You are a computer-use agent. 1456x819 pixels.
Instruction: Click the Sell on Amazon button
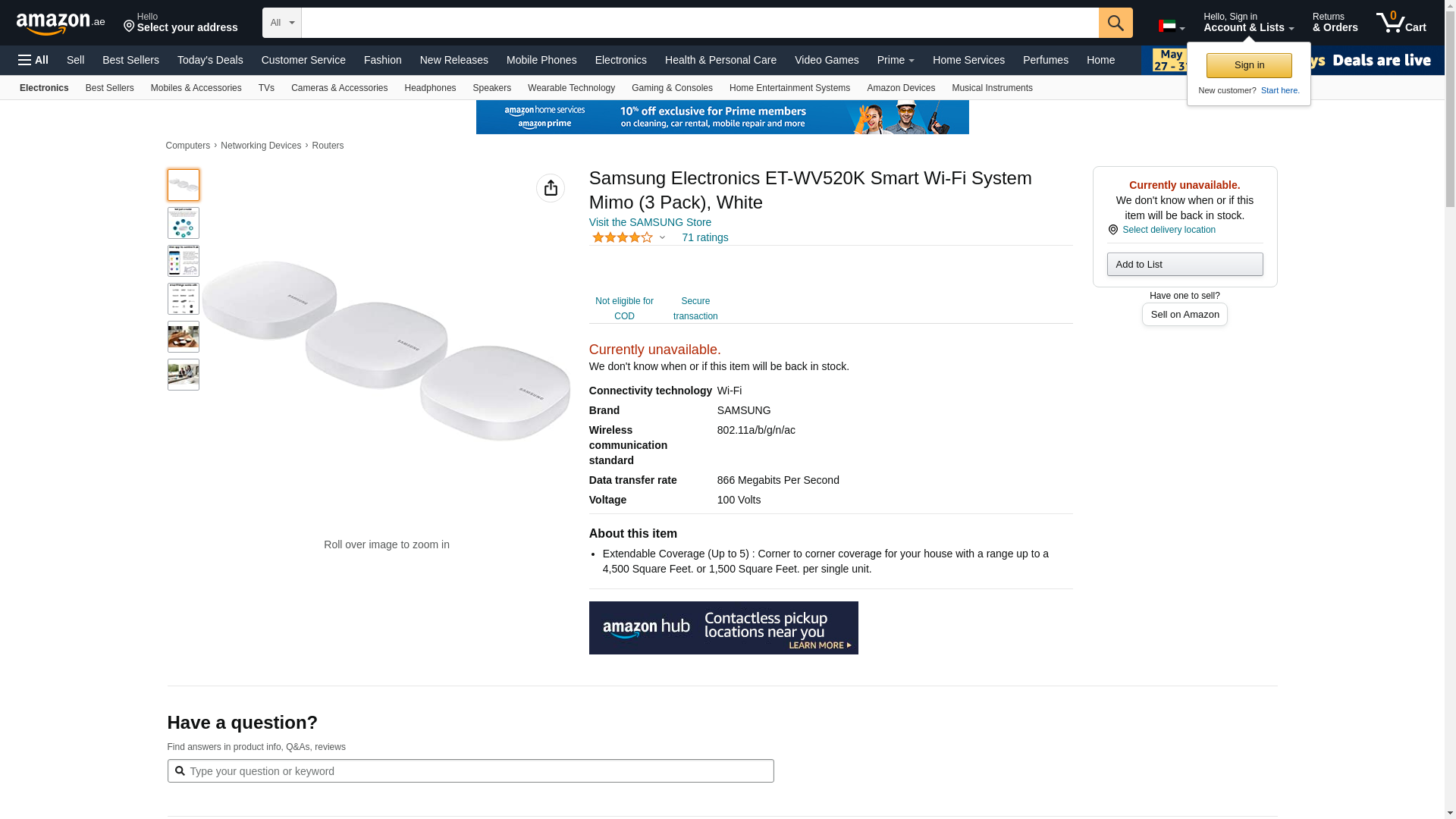click(1184, 314)
